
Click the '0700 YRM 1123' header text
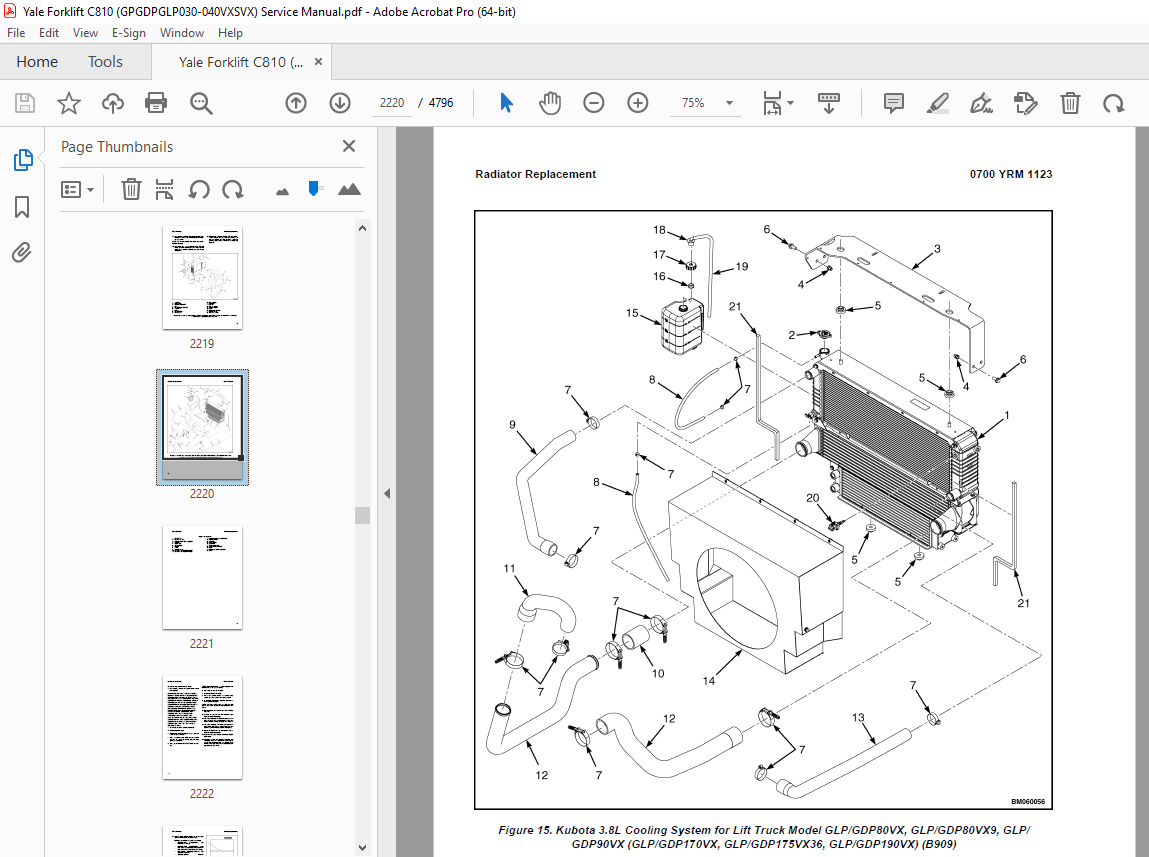pos(1011,174)
